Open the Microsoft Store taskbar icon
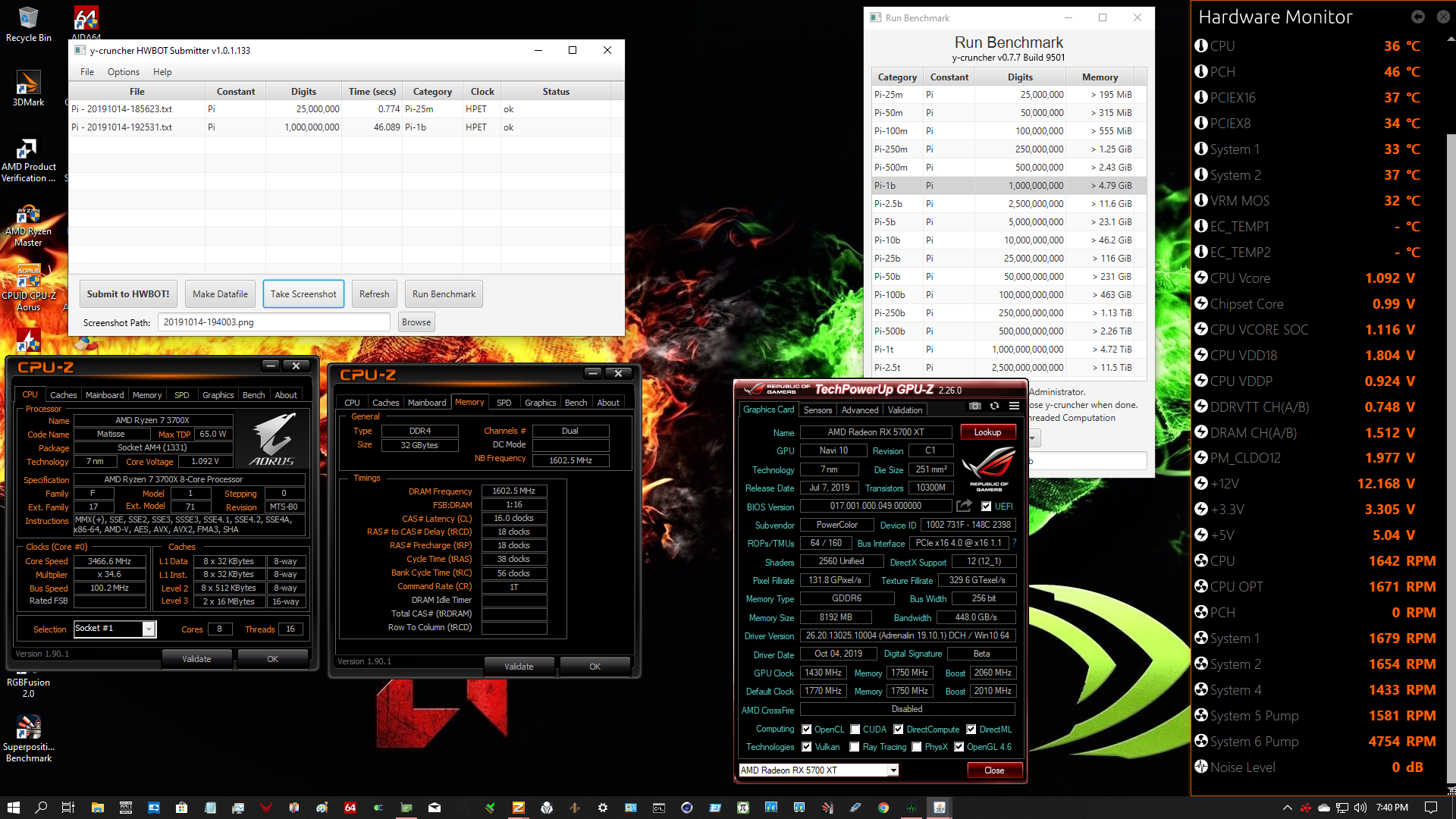This screenshot has width=1456, height=819. click(x=181, y=808)
